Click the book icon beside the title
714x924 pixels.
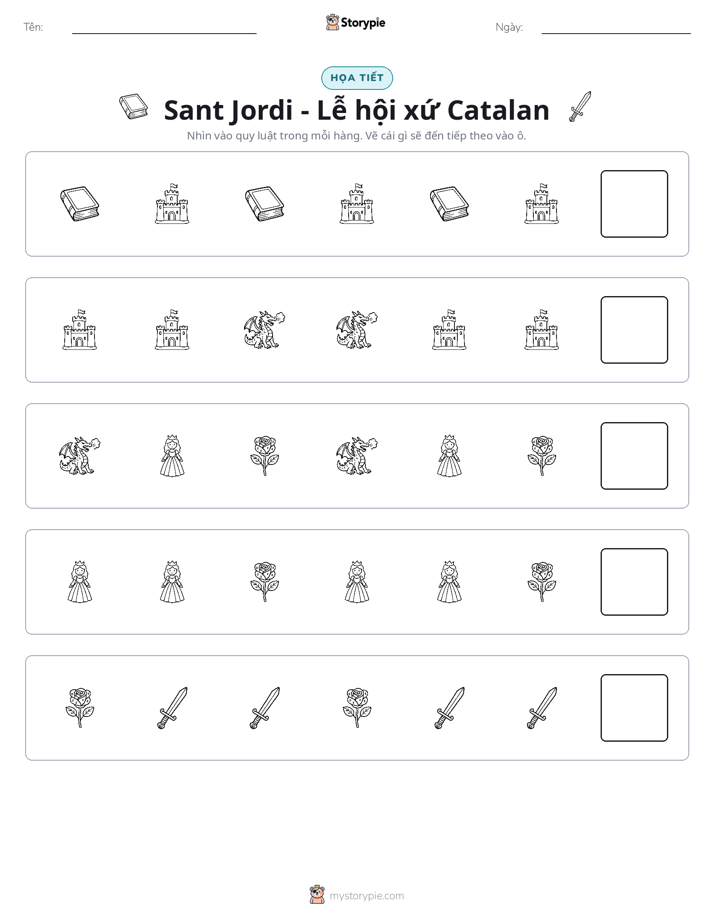point(134,107)
